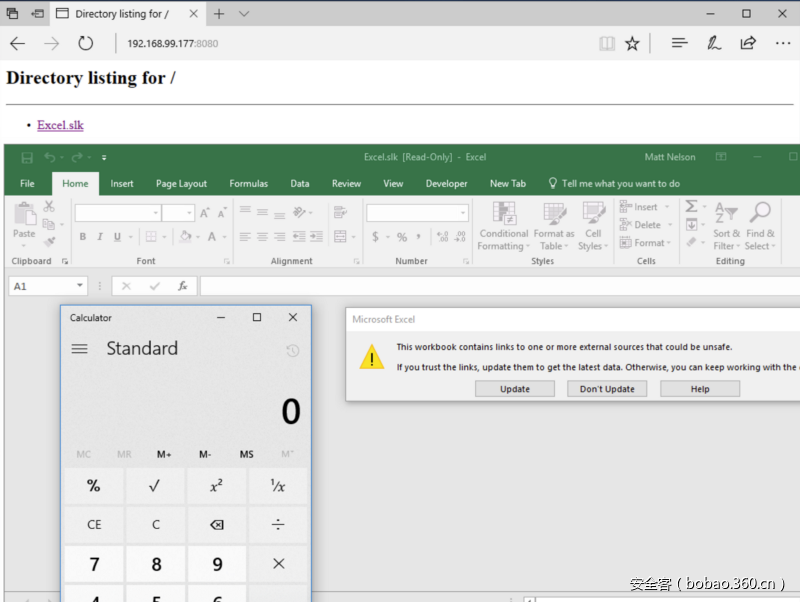
Task: Open the Name Box dropdown arrow
Action: coord(80,286)
